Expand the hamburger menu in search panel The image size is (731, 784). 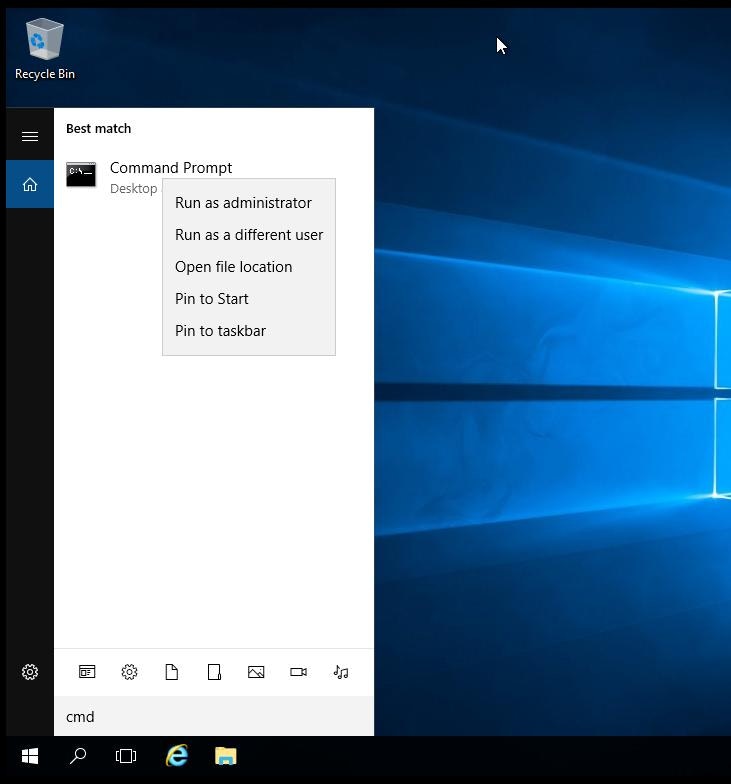[x=30, y=136]
